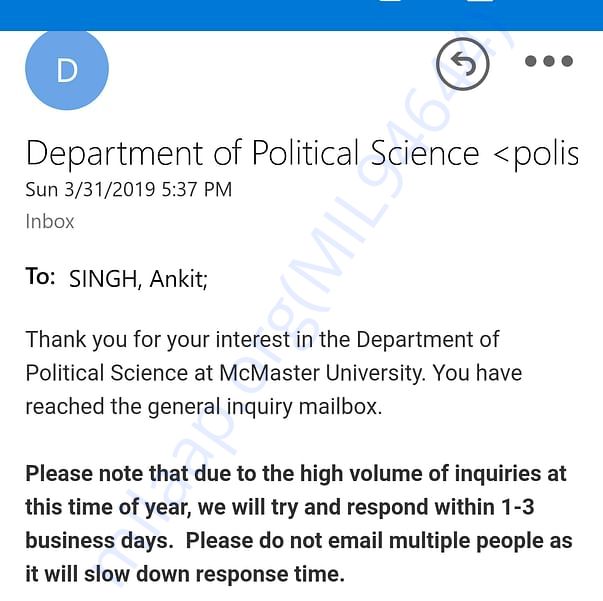Tap the truncated '<polis' email address
603x601 pixels.
pyautogui.click(x=536, y=154)
